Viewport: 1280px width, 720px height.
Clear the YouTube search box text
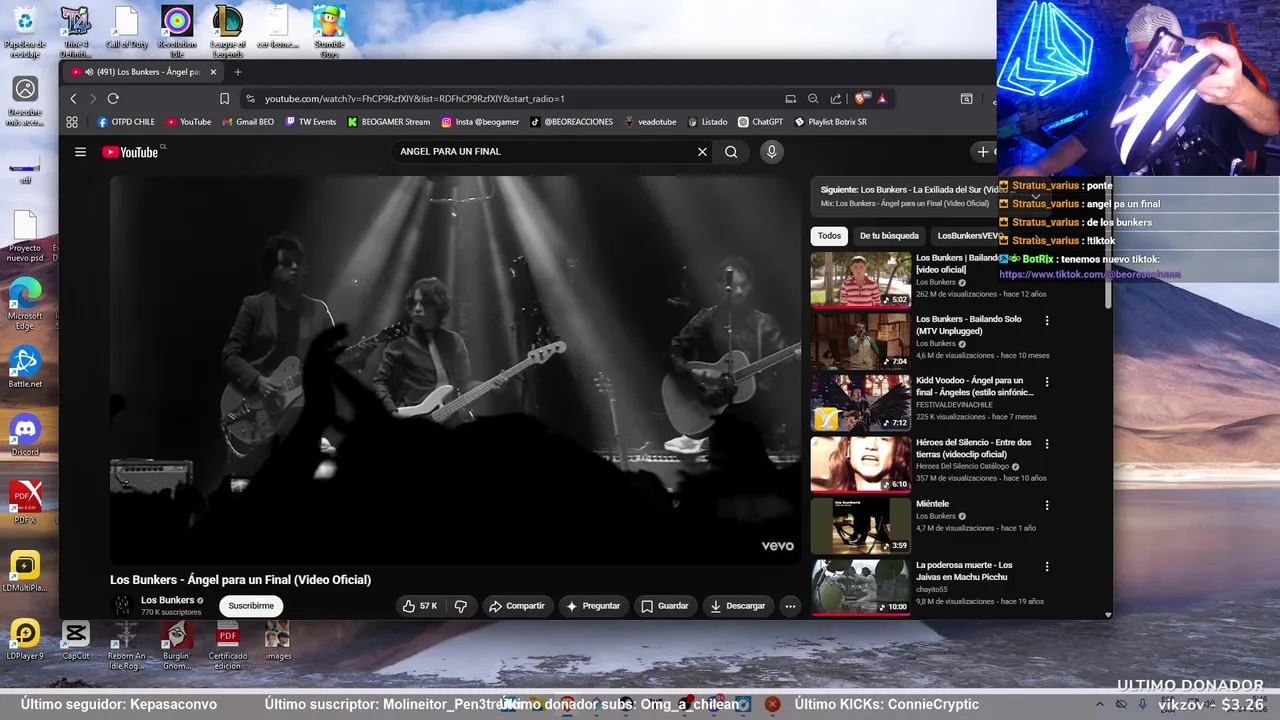pos(702,152)
